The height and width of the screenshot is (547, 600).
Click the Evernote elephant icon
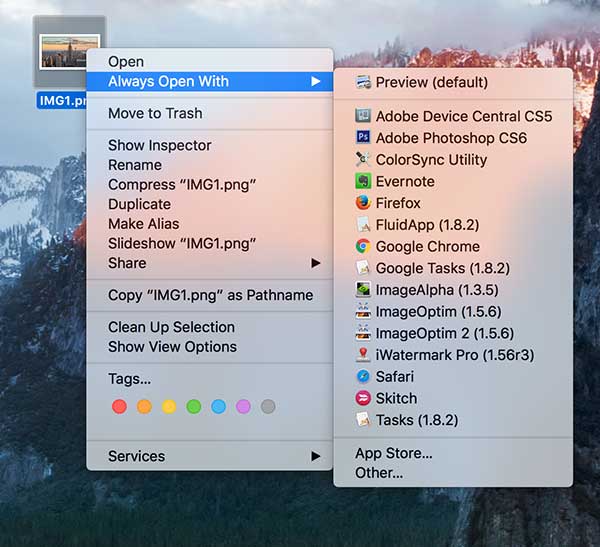click(363, 181)
